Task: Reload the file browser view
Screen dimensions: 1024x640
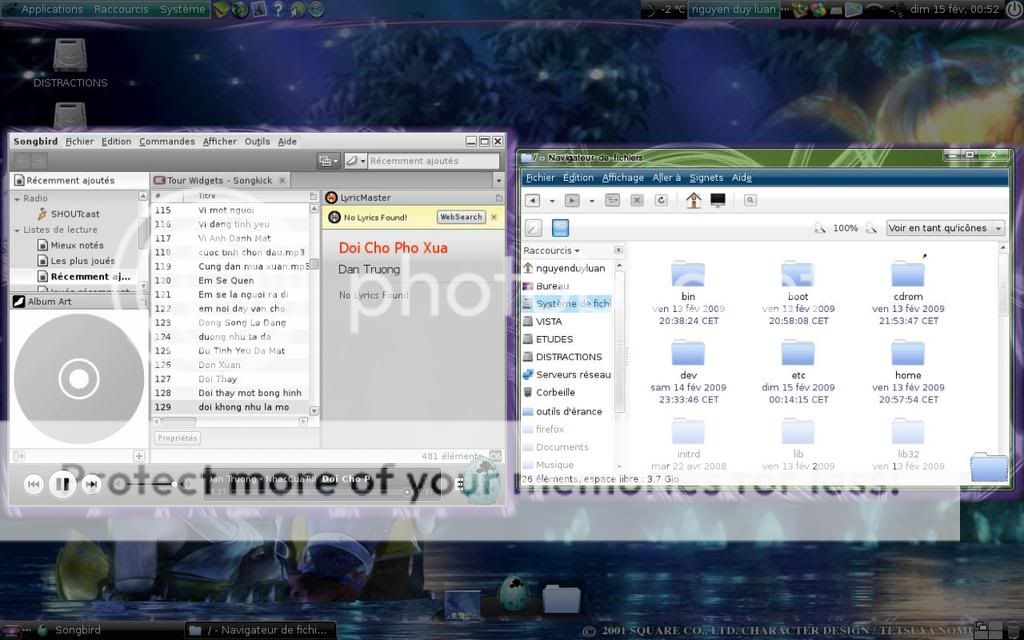Action: pos(661,200)
